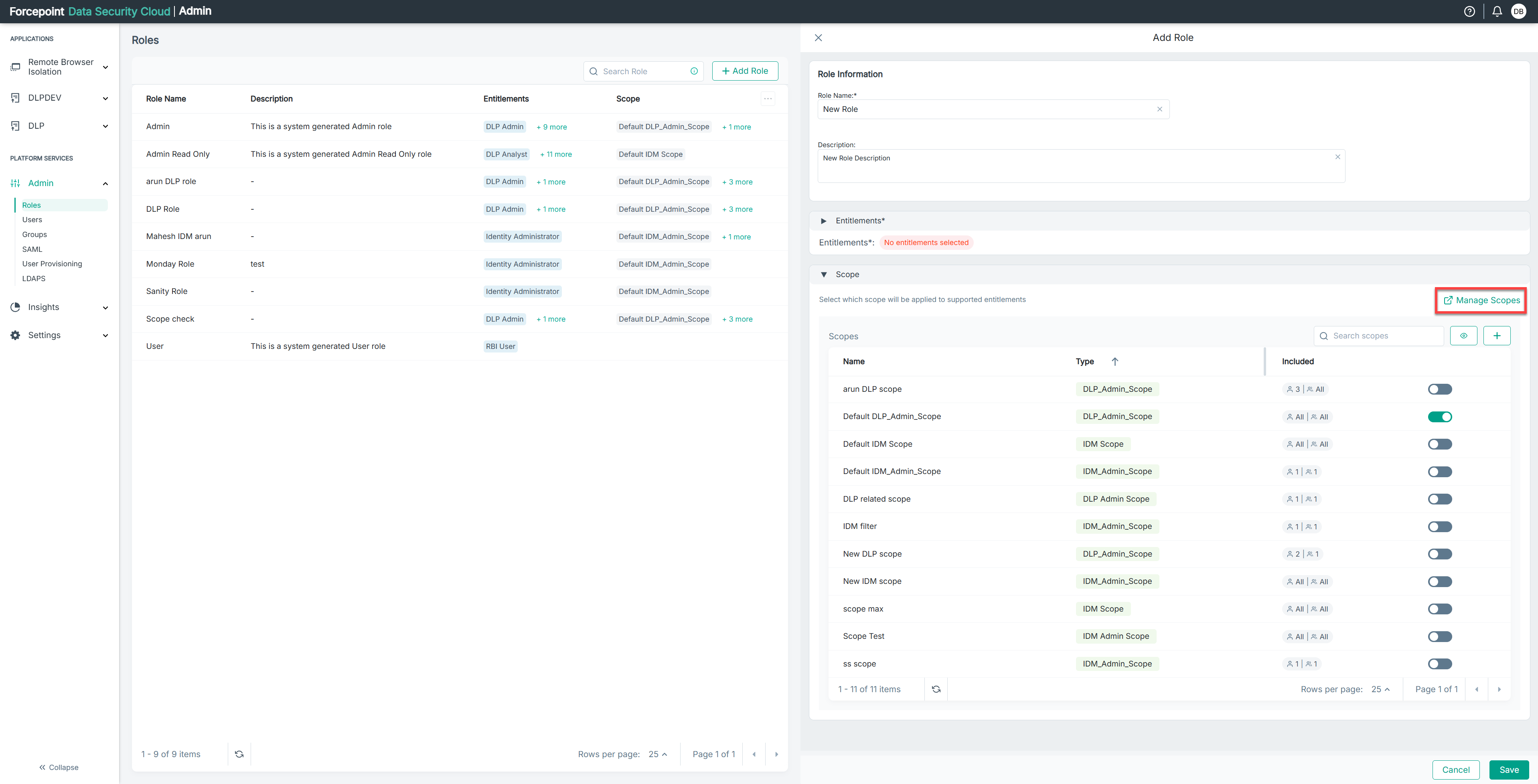
Task: Open the notifications bell
Action: click(1497, 11)
